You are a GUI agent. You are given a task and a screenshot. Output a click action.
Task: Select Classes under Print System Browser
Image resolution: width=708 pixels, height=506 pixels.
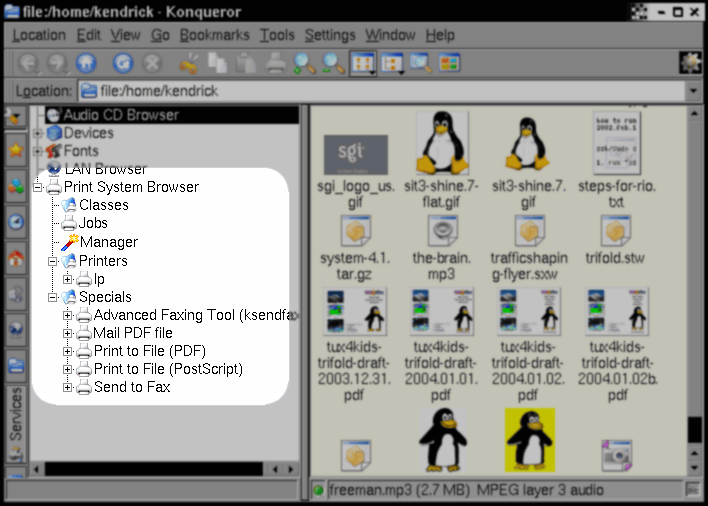tap(103, 205)
